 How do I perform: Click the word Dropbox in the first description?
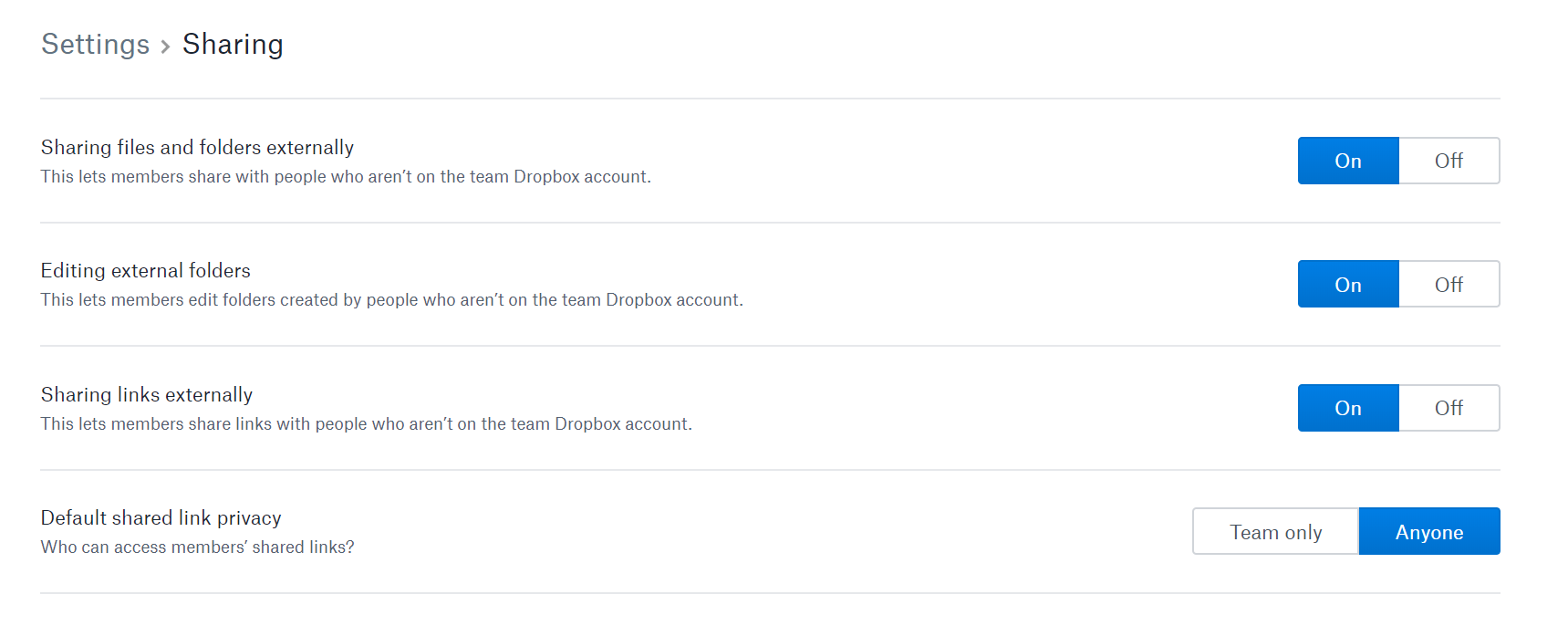coord(546,176)
